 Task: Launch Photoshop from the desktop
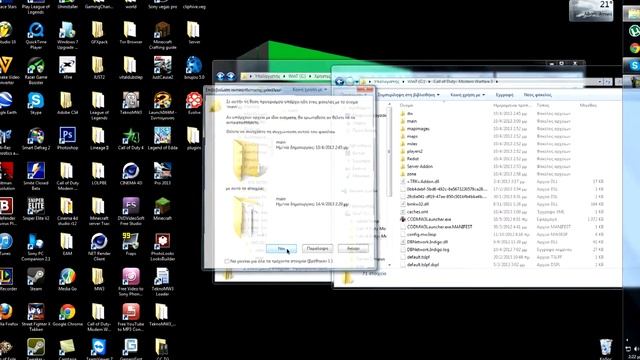tap(67, 138)
